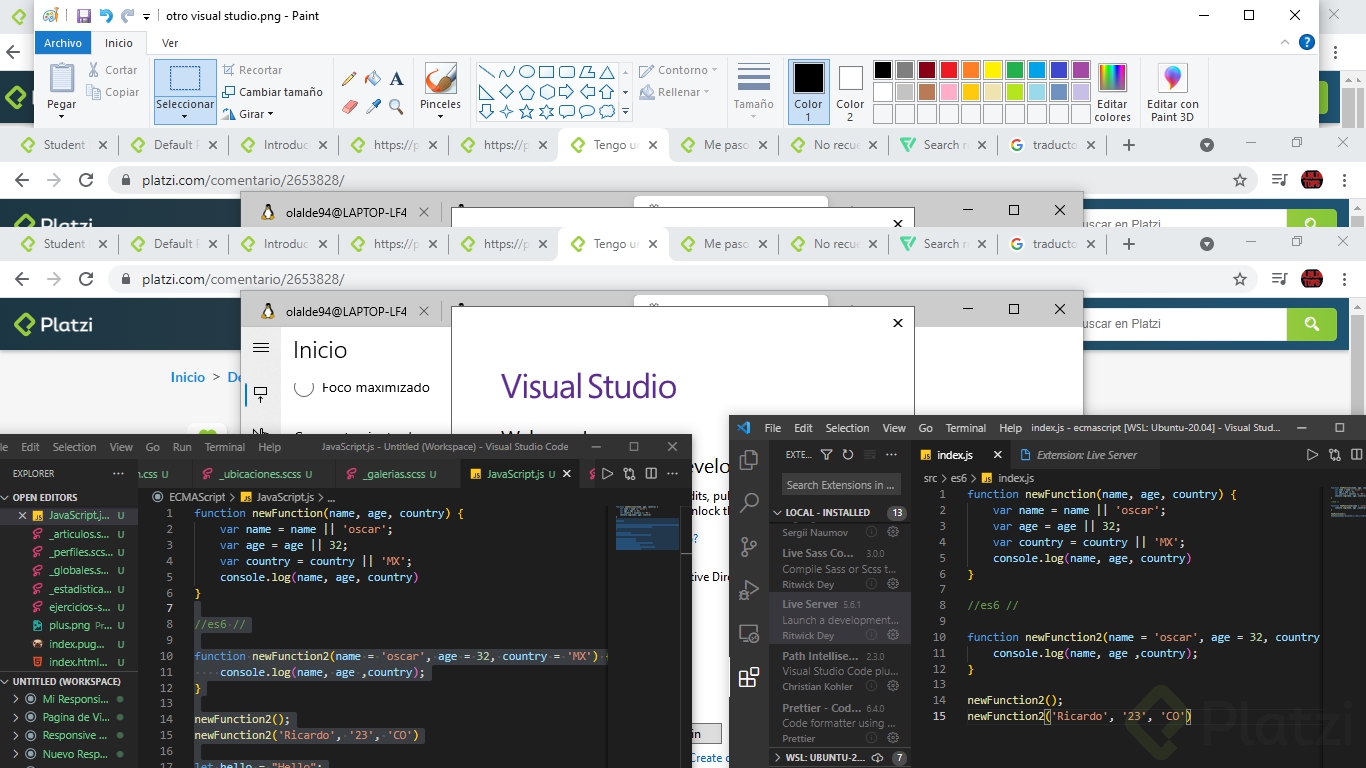The width and height of the screenshot is (1366, 768).
Task: Pick the five-point star shape in gallery
Action: pyautogui.click(x=526, y=111)
